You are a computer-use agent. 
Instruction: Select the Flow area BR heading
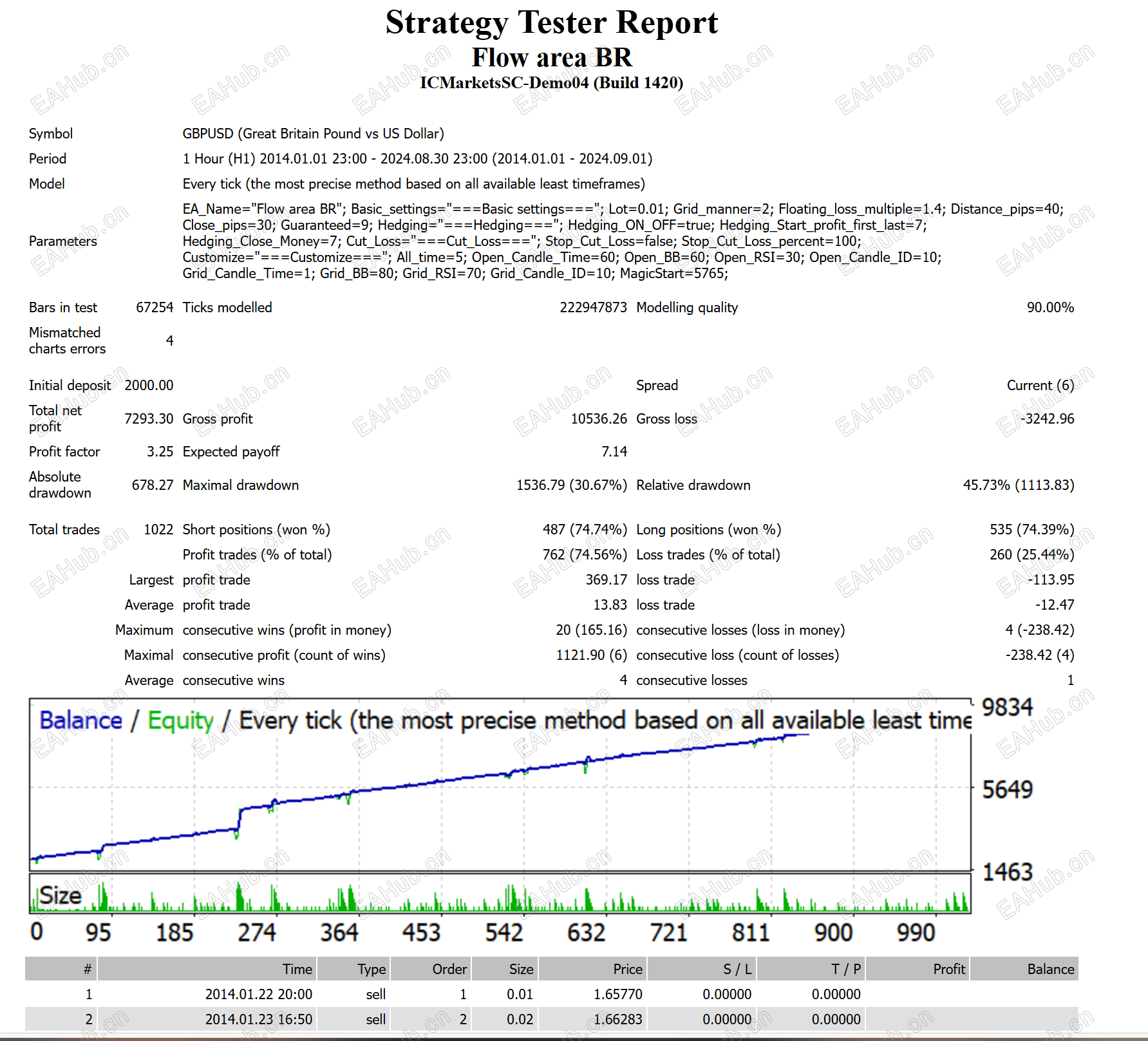pos(552,57)
